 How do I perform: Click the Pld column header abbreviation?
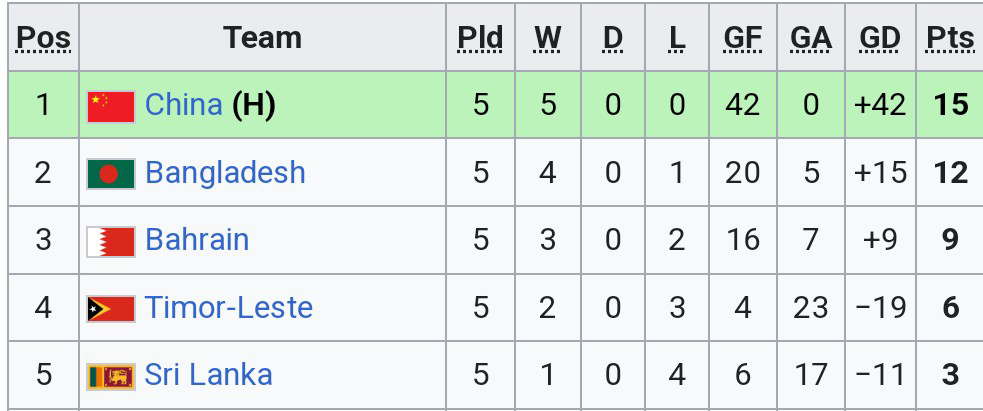480,38
